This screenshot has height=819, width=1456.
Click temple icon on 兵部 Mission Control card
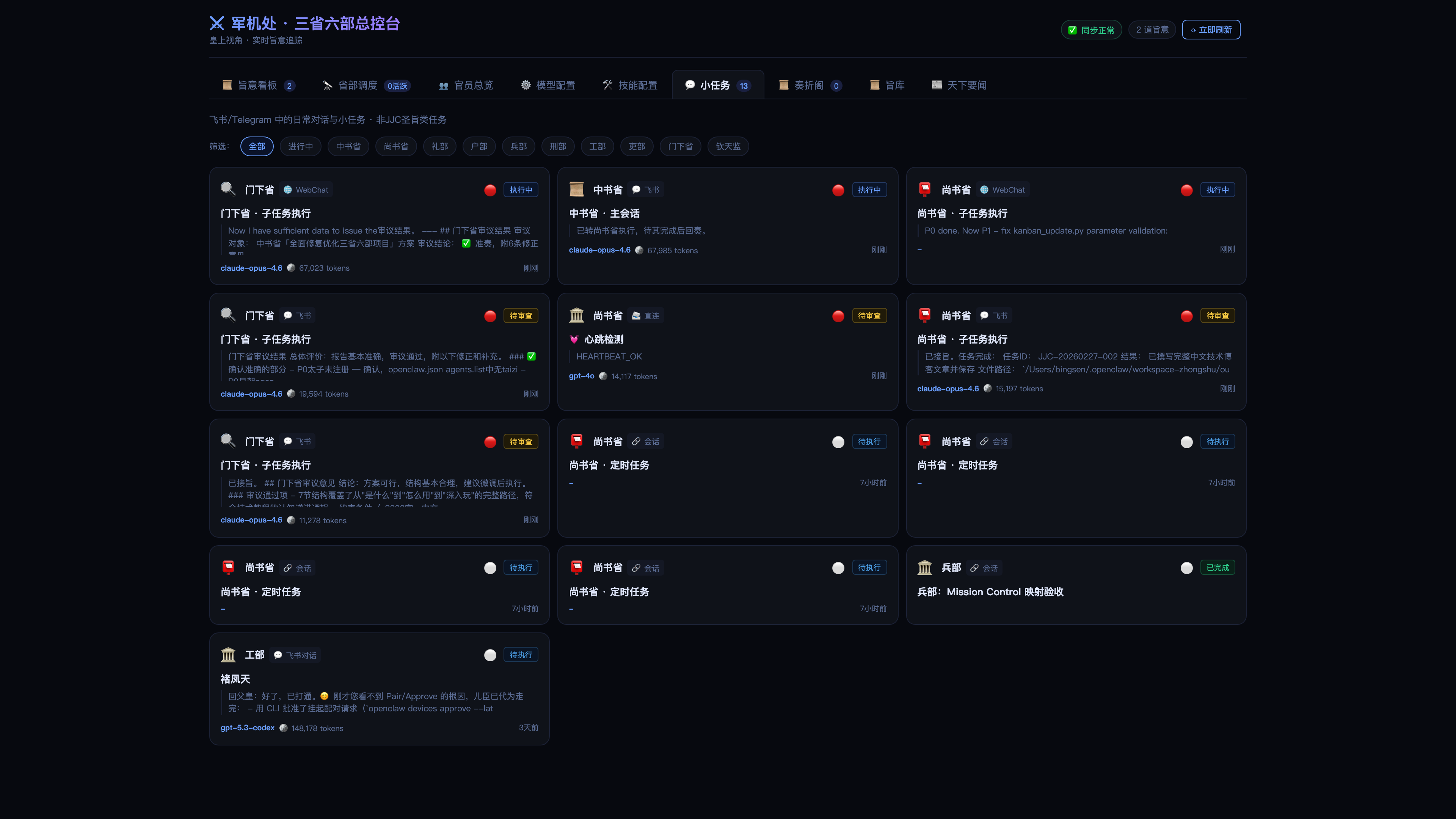925,567
